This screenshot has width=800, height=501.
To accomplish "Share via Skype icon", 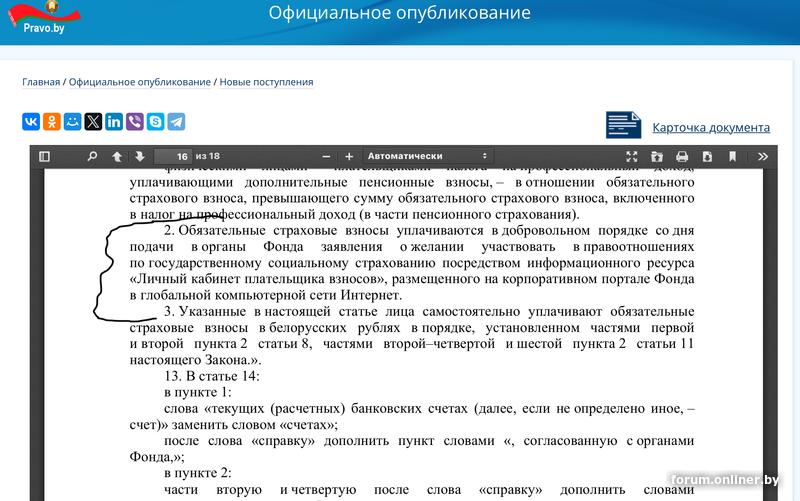I will (x=156, y=122).
